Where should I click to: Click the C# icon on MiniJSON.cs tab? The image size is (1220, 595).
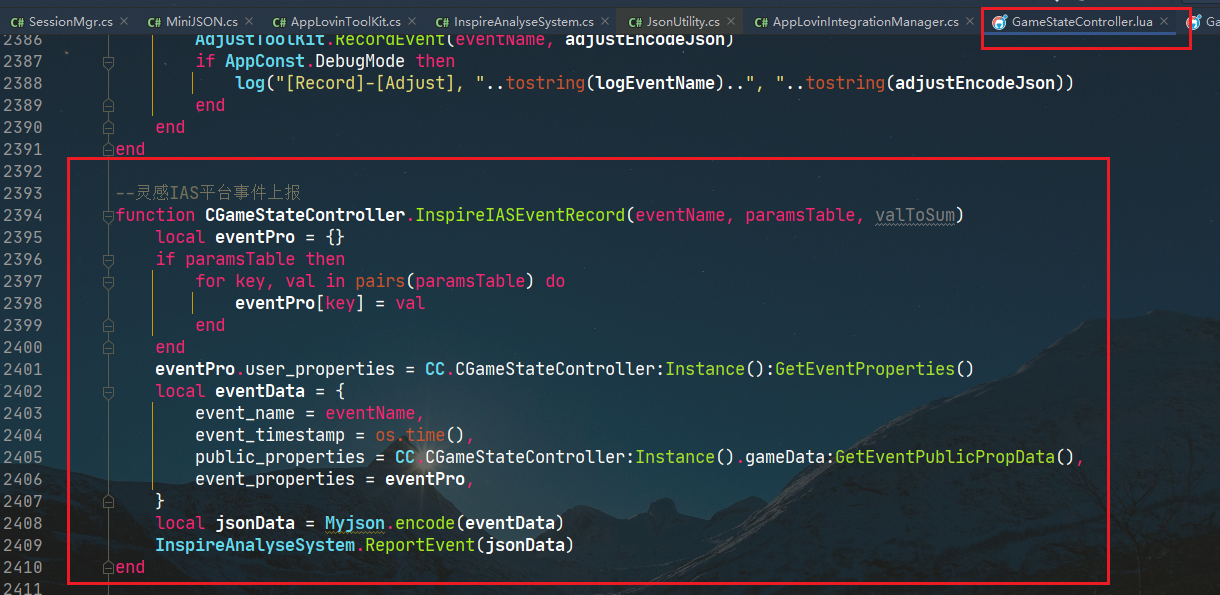tap(154, 22)
